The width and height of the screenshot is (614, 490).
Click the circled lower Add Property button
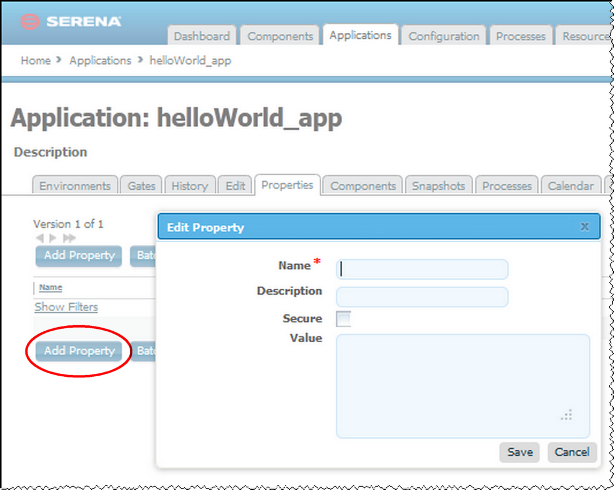pos(79,351)
